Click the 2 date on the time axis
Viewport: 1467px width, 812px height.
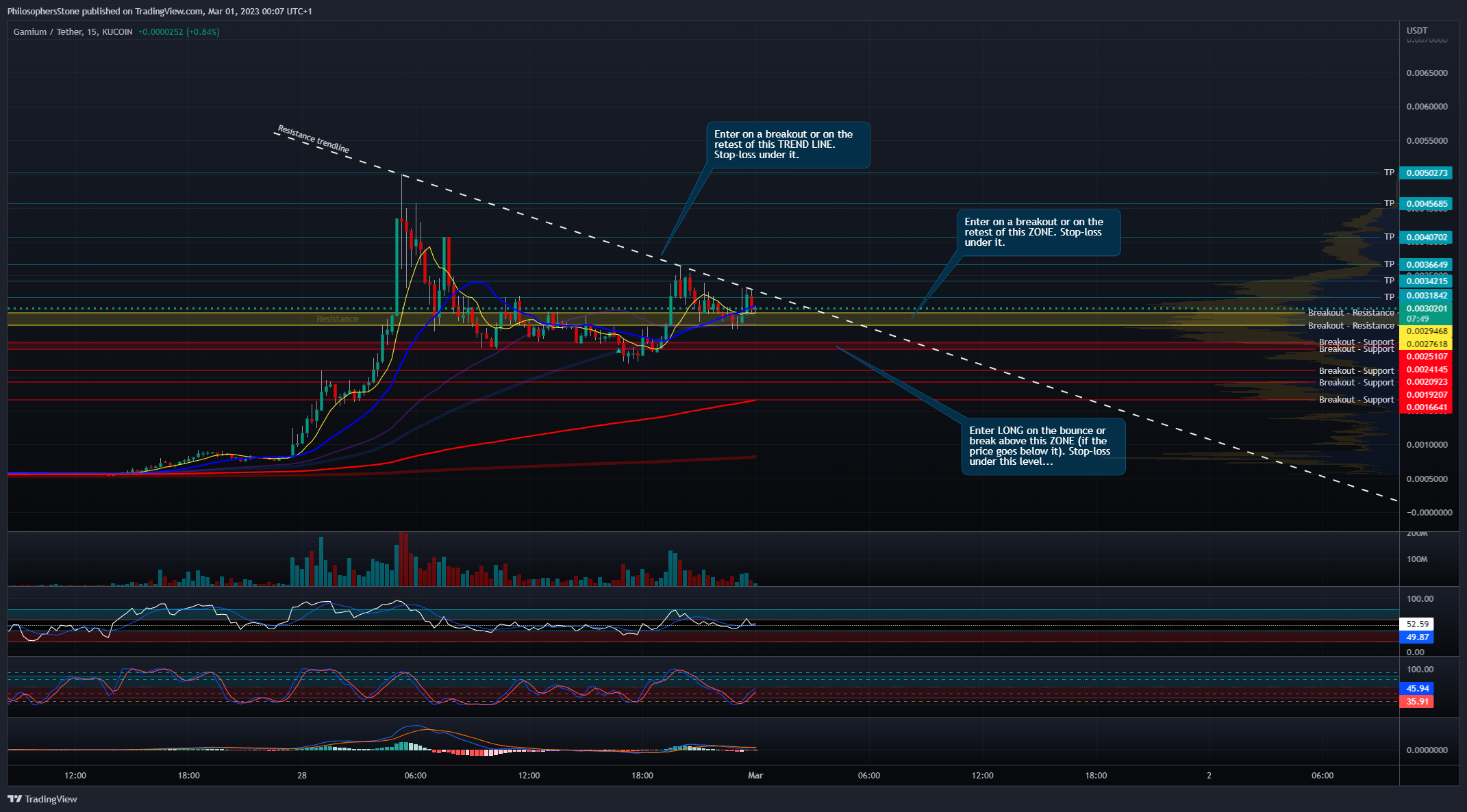tap(1209, 776)
